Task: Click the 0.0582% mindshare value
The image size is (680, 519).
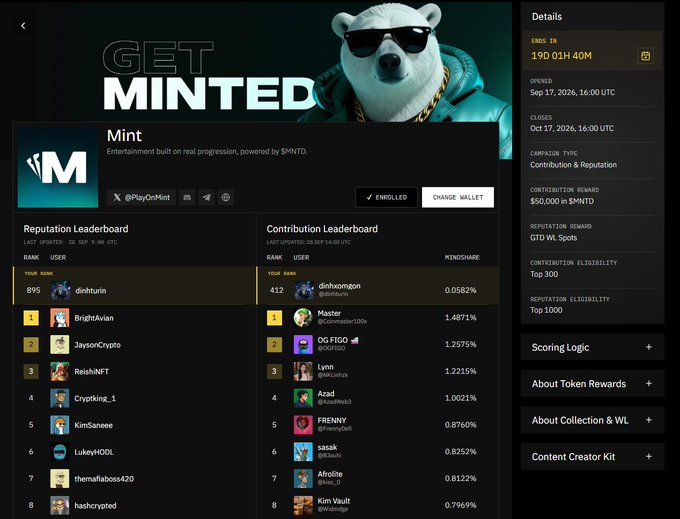Action: [461, 290]
